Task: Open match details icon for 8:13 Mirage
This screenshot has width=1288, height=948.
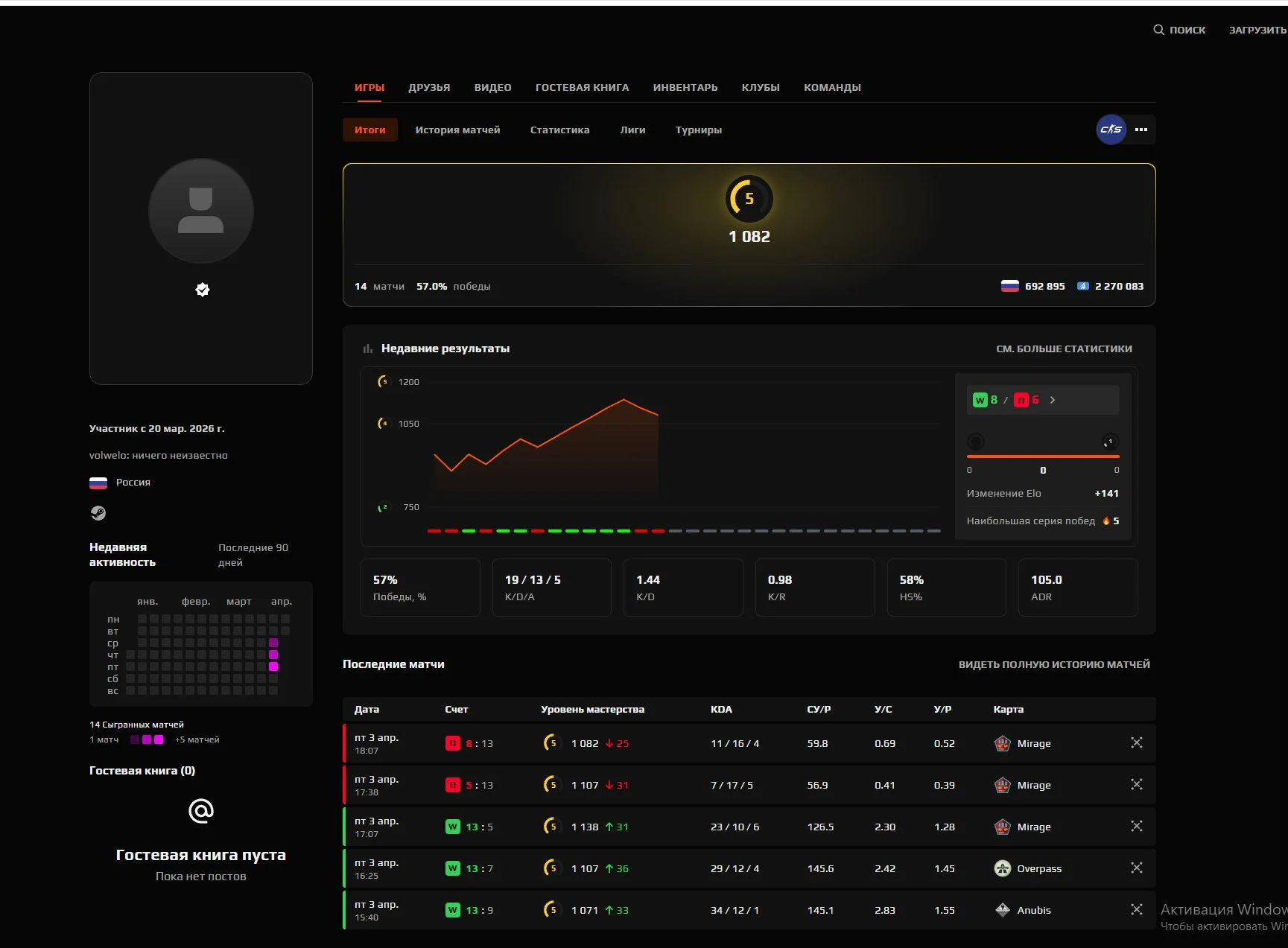Action: [x=1136, y=742]
